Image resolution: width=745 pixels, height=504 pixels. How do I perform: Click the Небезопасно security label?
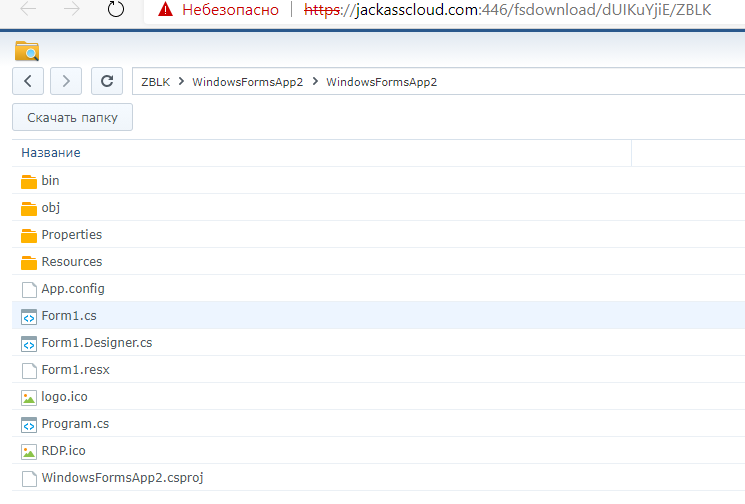click(230, 10)
